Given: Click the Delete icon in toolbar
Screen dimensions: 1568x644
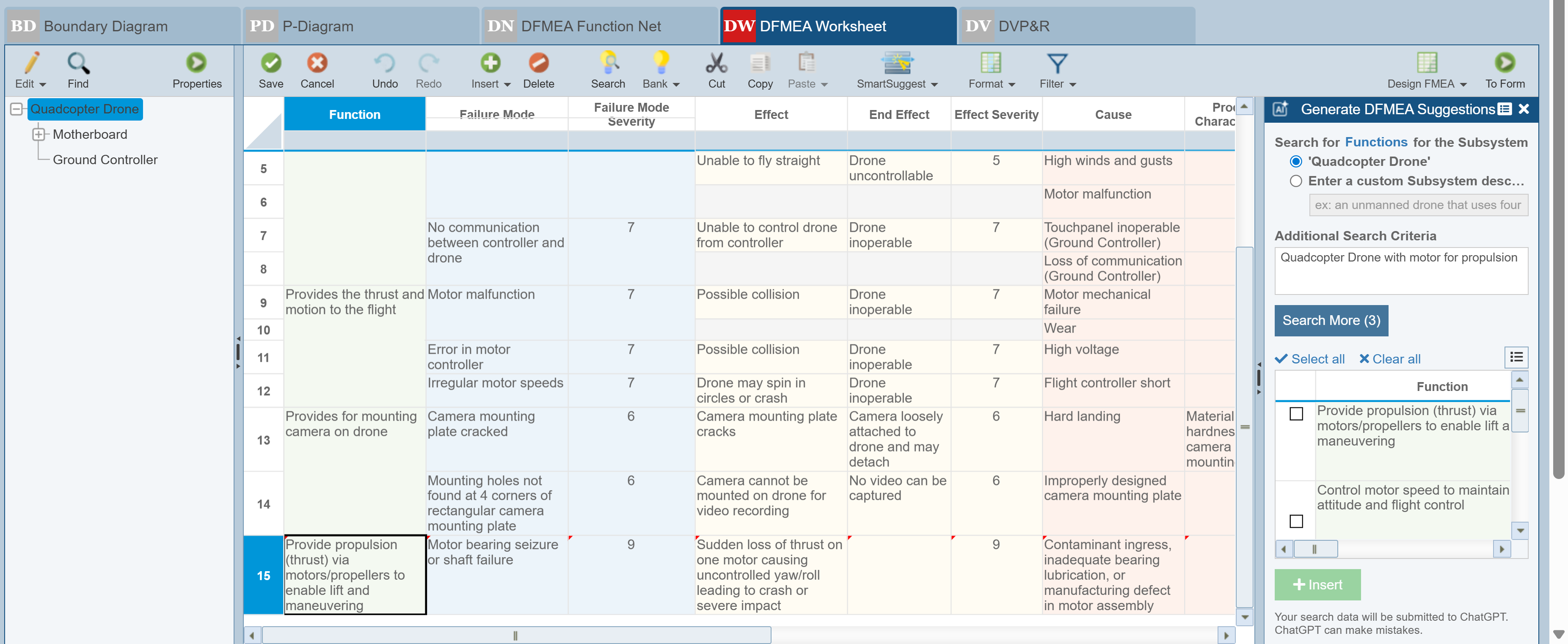Looking at the screenshot, I should [x=538, y=63].
